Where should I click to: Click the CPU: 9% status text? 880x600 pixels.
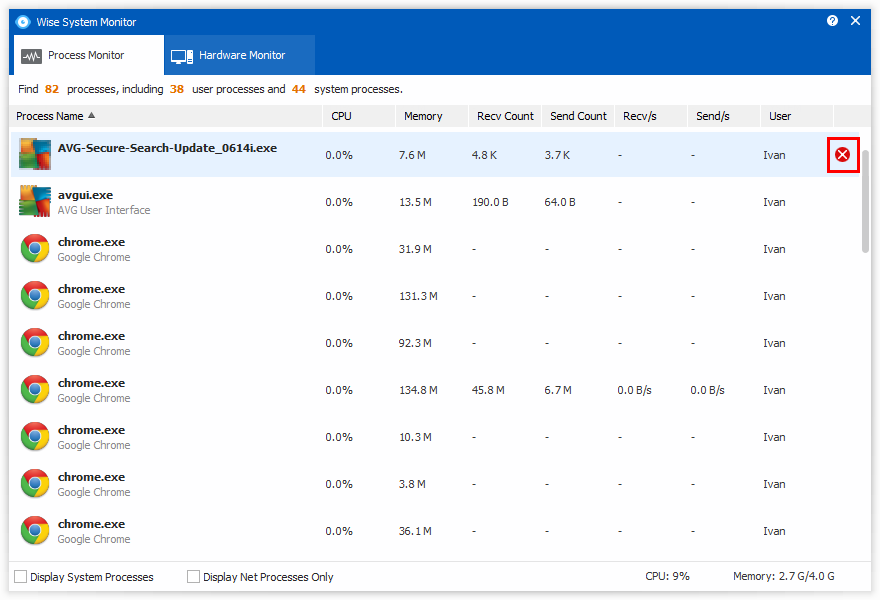(x=667, y=576)
